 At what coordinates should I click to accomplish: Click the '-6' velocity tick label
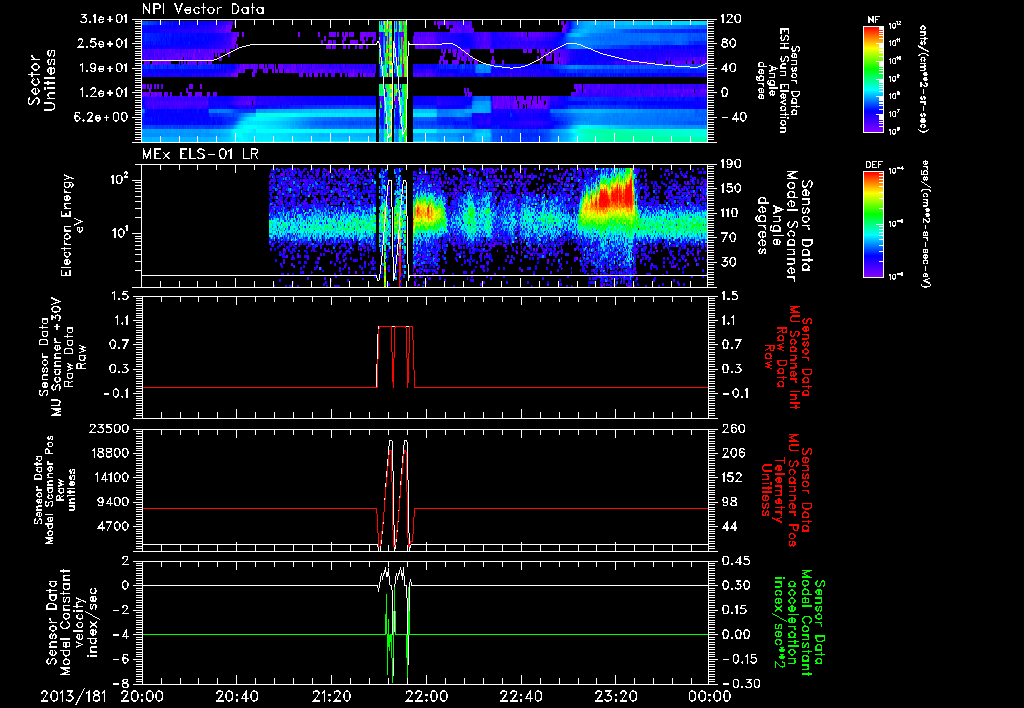(x=123, y=659)
